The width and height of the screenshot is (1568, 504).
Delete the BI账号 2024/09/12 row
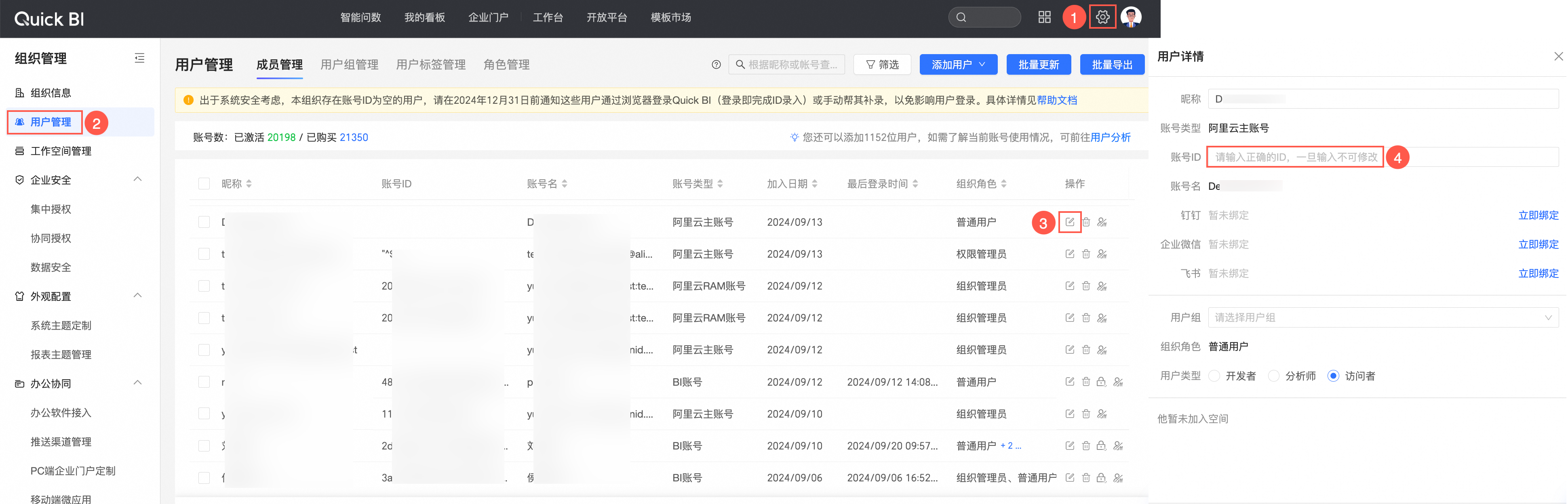(1086, 382)
